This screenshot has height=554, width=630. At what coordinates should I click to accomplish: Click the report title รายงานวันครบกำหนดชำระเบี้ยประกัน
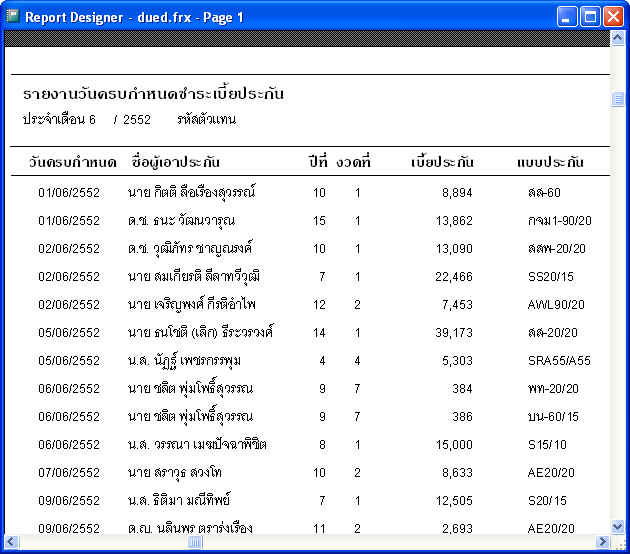[x=153, y=94]
